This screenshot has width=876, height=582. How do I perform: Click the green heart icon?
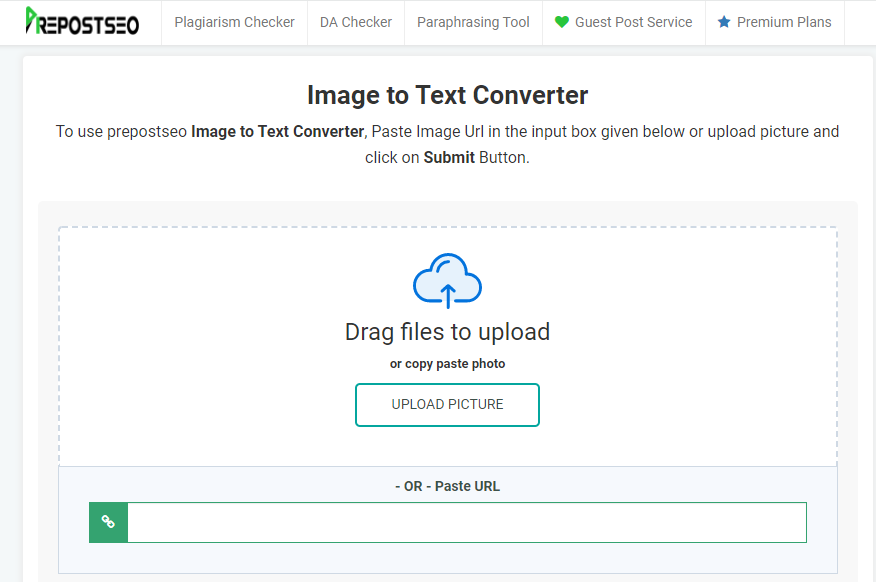[561, 22]
